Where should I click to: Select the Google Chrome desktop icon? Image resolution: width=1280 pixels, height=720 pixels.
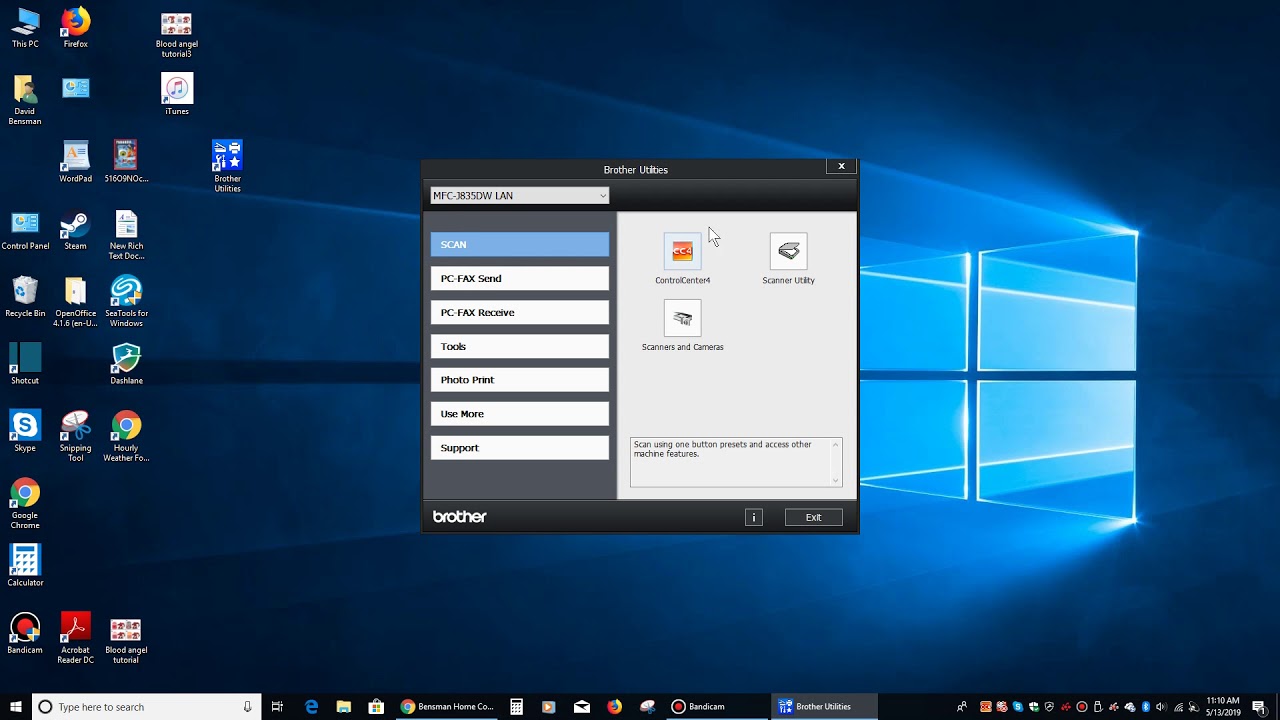25,504
